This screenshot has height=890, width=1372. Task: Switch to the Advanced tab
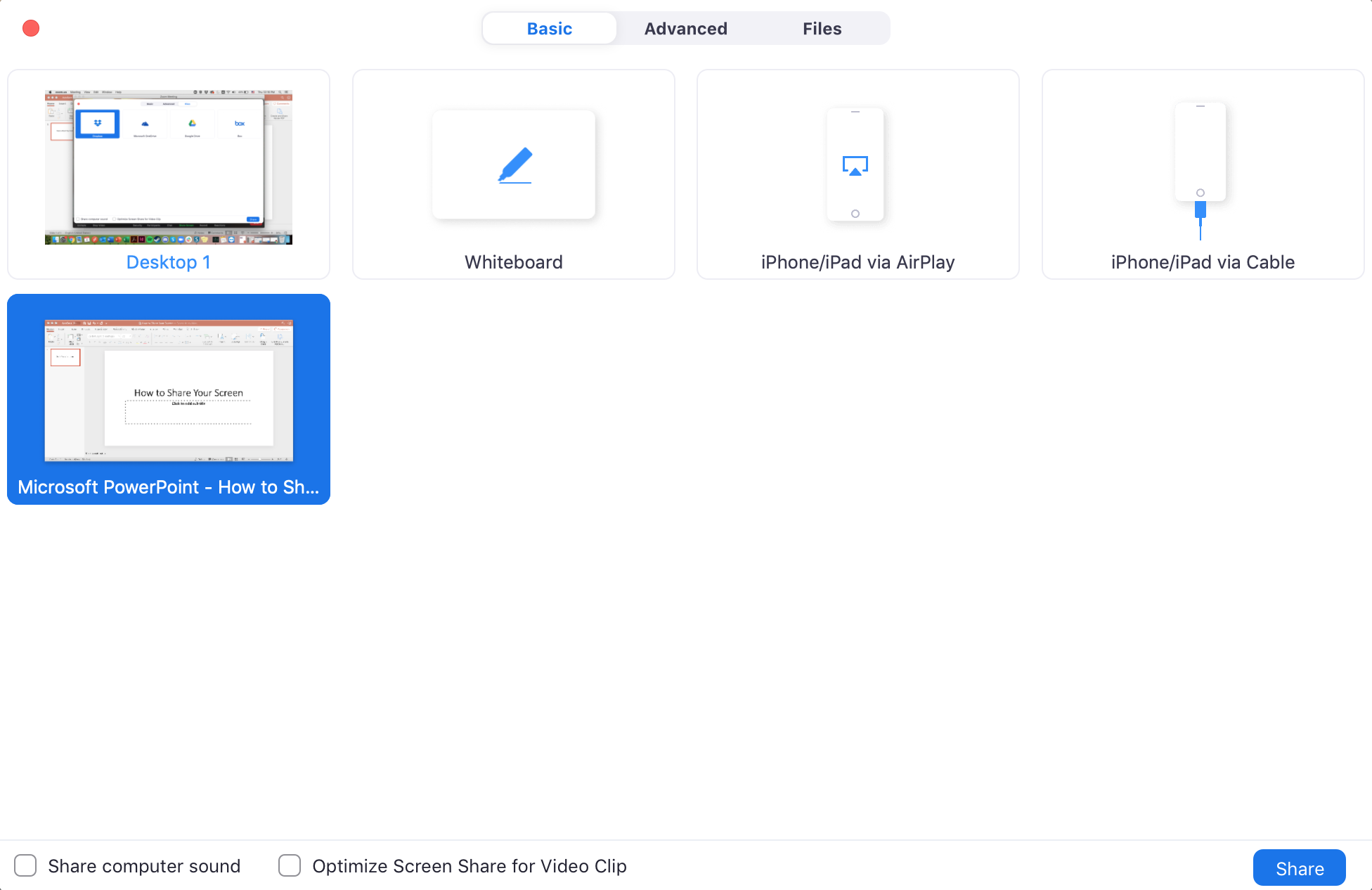tap(685, 29)
